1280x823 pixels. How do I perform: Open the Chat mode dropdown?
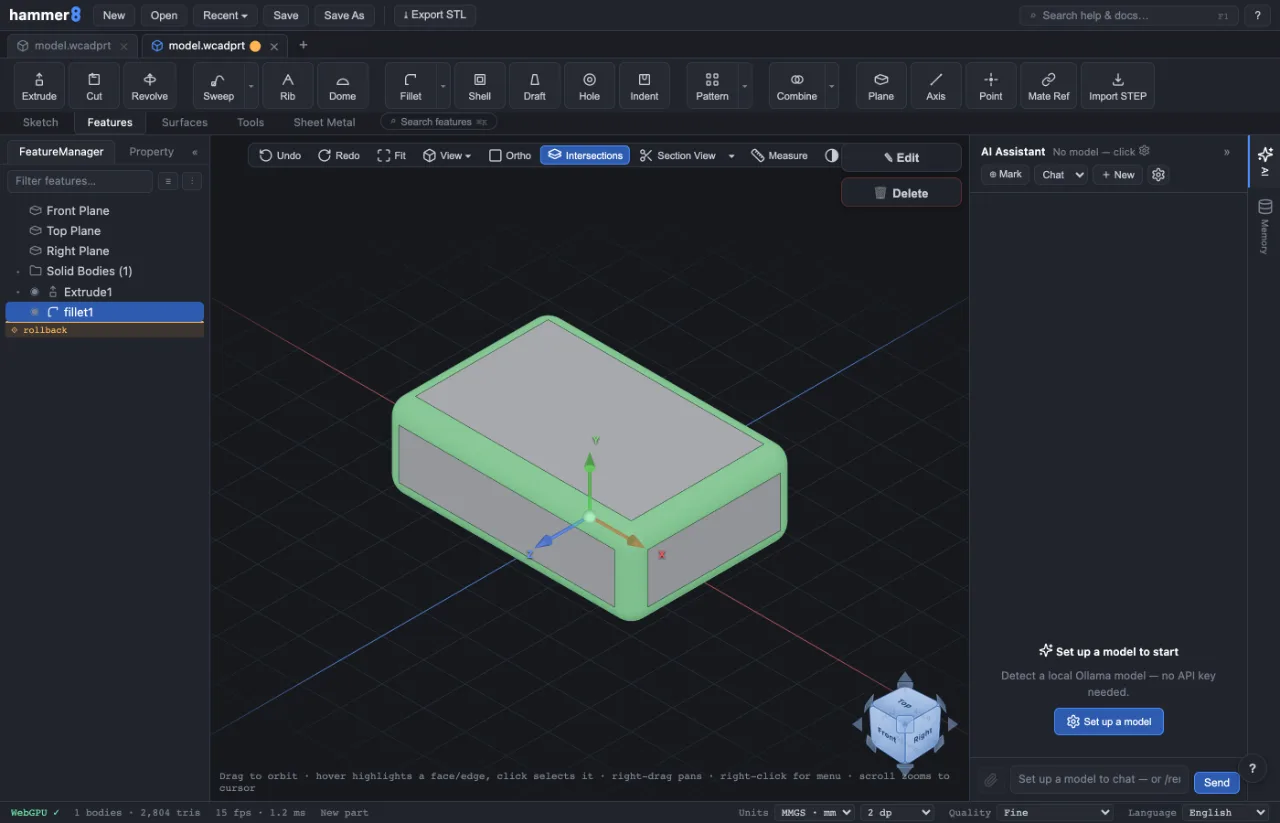(x=1061, y=174)
